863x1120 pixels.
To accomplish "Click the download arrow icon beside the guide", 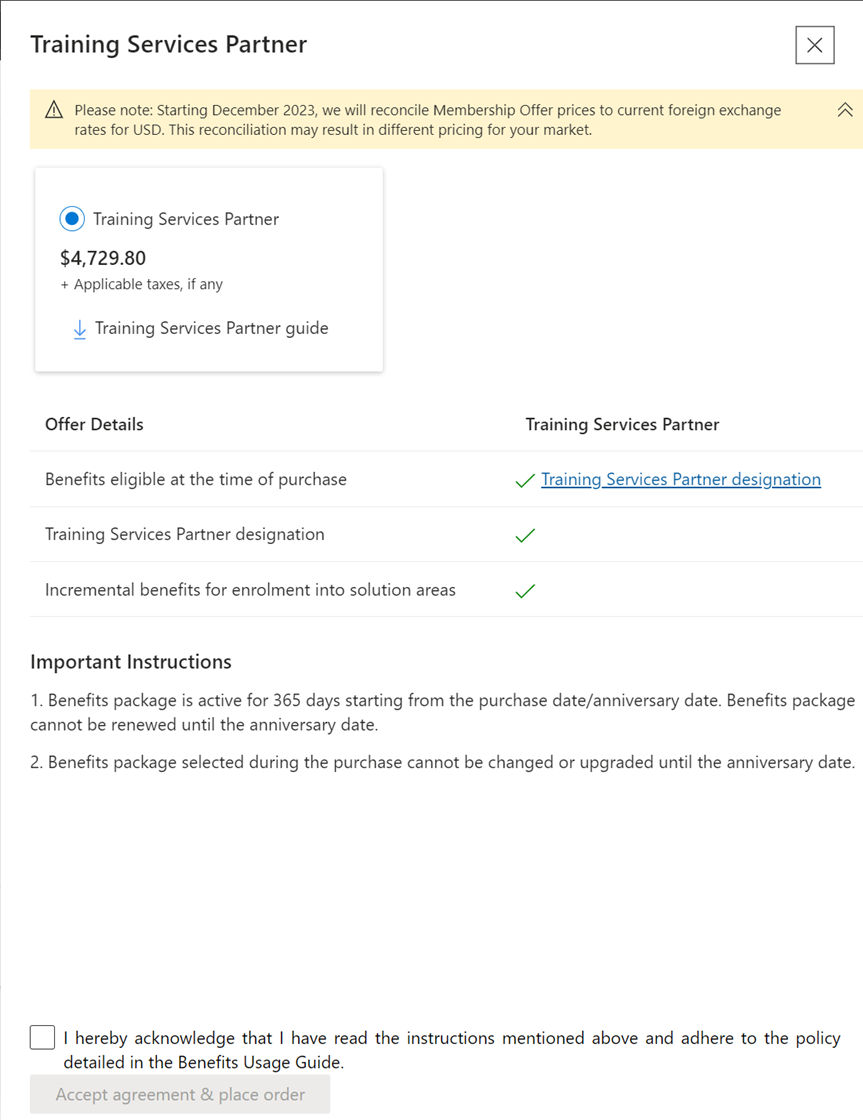I will [80, 329].
